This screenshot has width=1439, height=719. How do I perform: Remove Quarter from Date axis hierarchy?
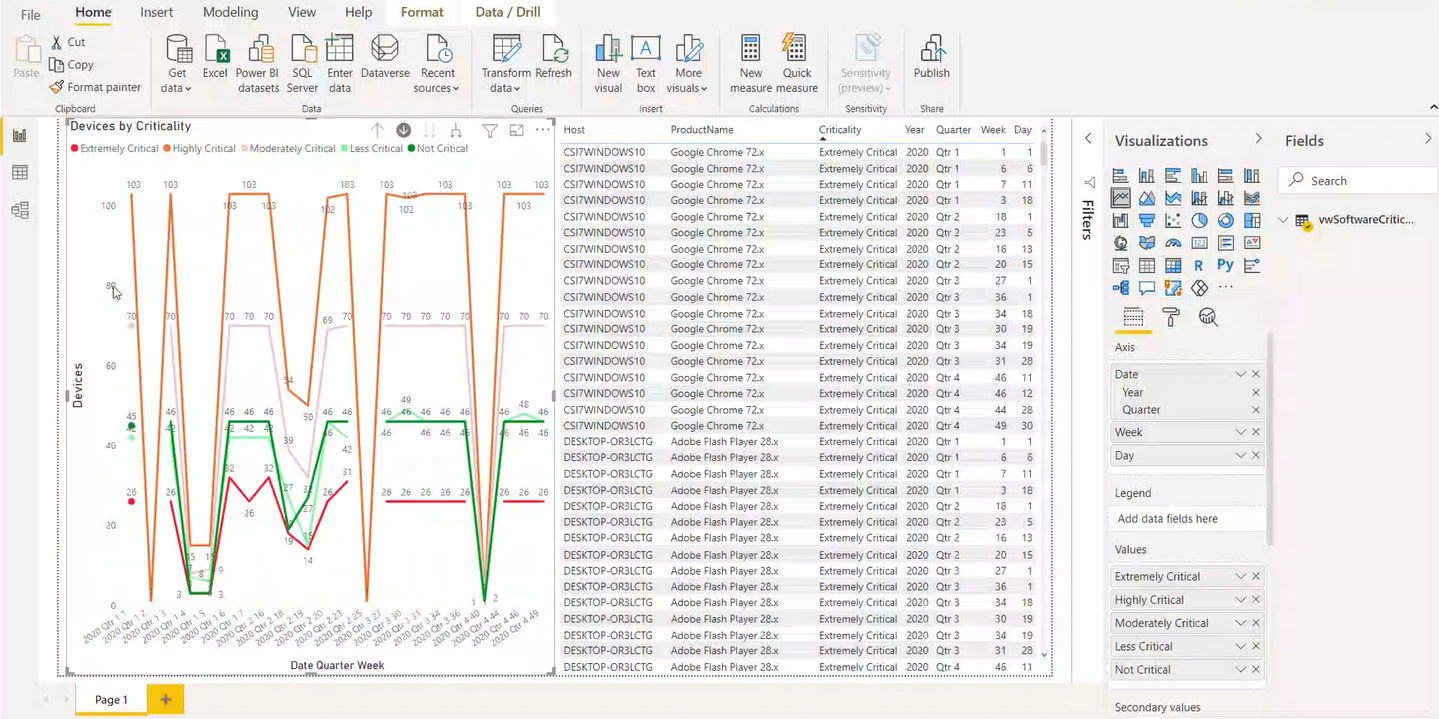(1256, 410)
